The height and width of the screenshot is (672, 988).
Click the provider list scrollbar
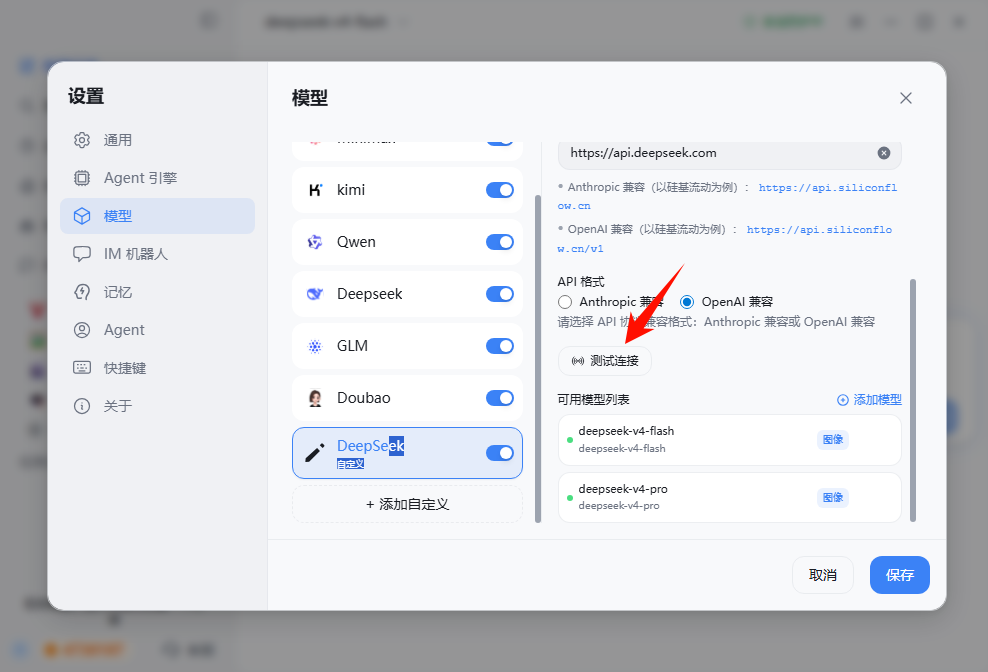(538, 359)
